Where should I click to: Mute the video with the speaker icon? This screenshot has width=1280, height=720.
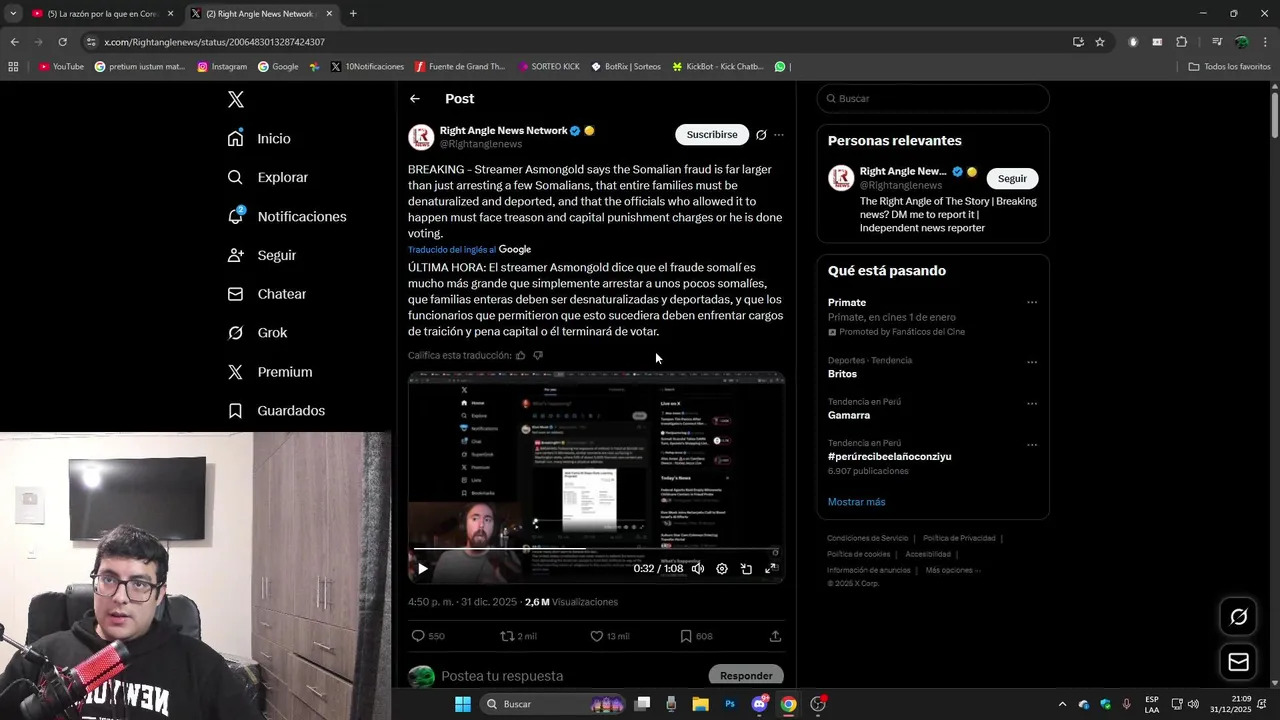[x=698, y=568]
